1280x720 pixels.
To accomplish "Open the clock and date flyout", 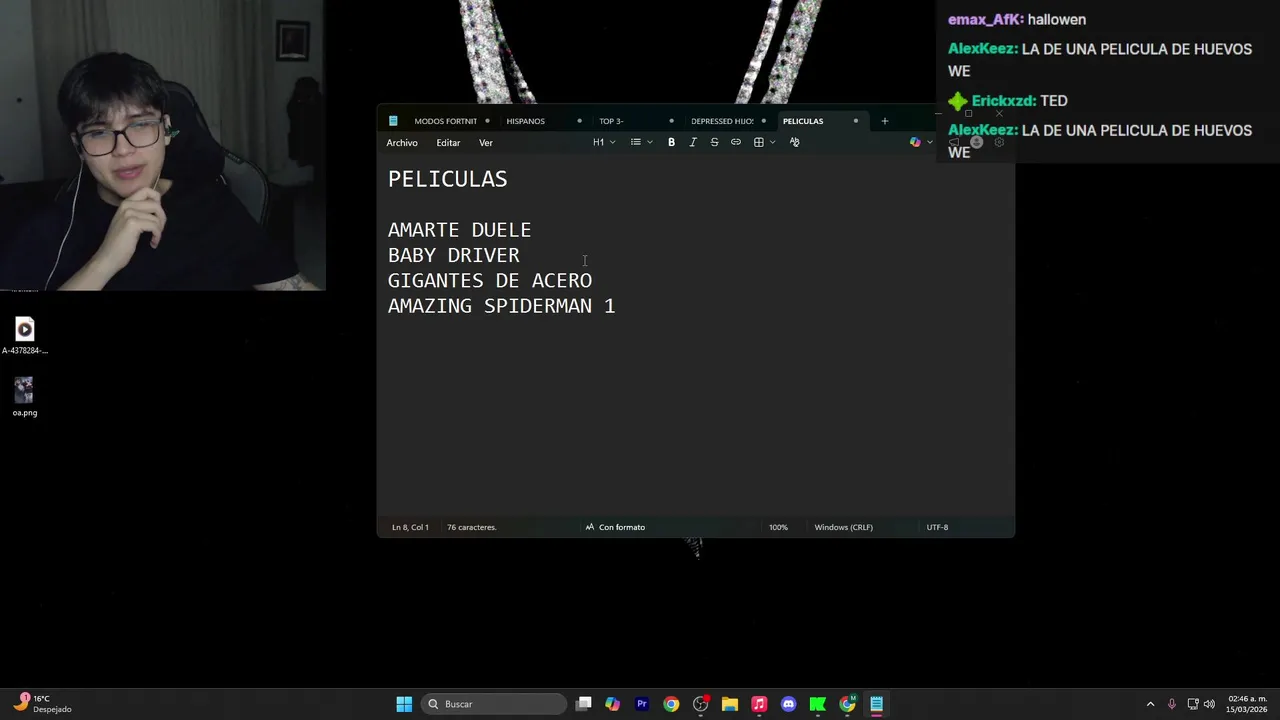I will [1247, 704].
